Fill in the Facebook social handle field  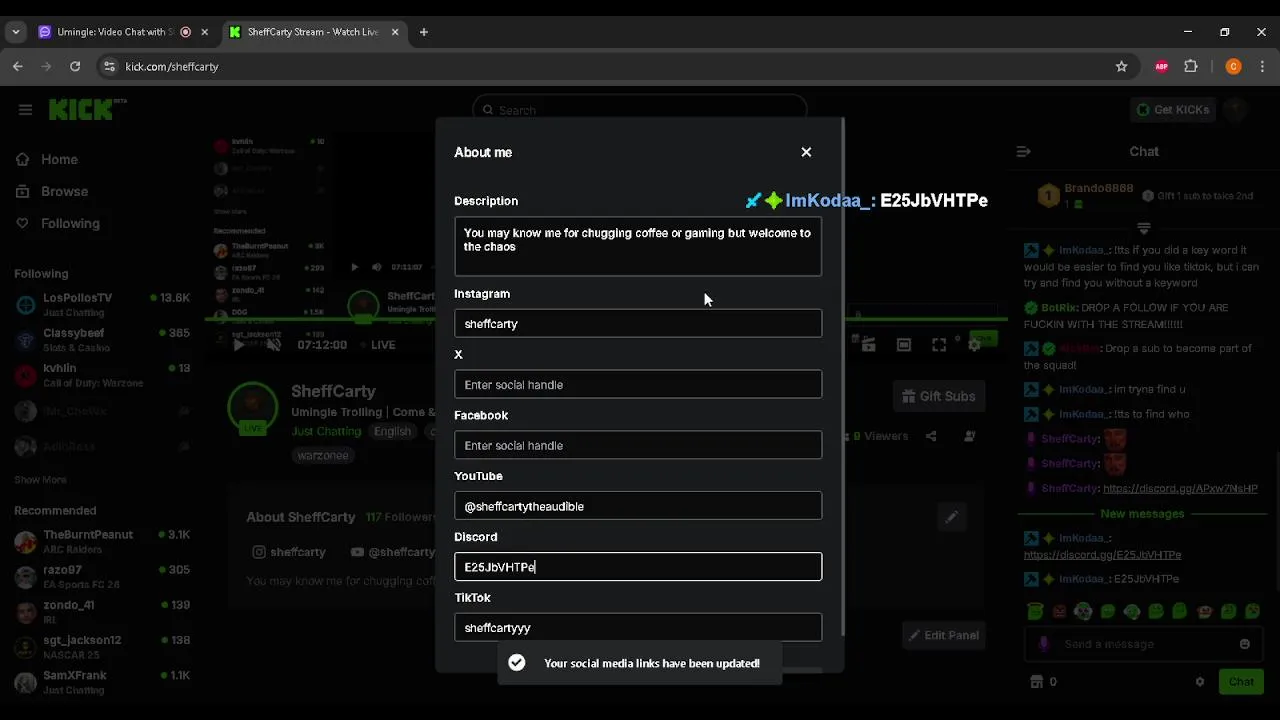tap(638, 445)
